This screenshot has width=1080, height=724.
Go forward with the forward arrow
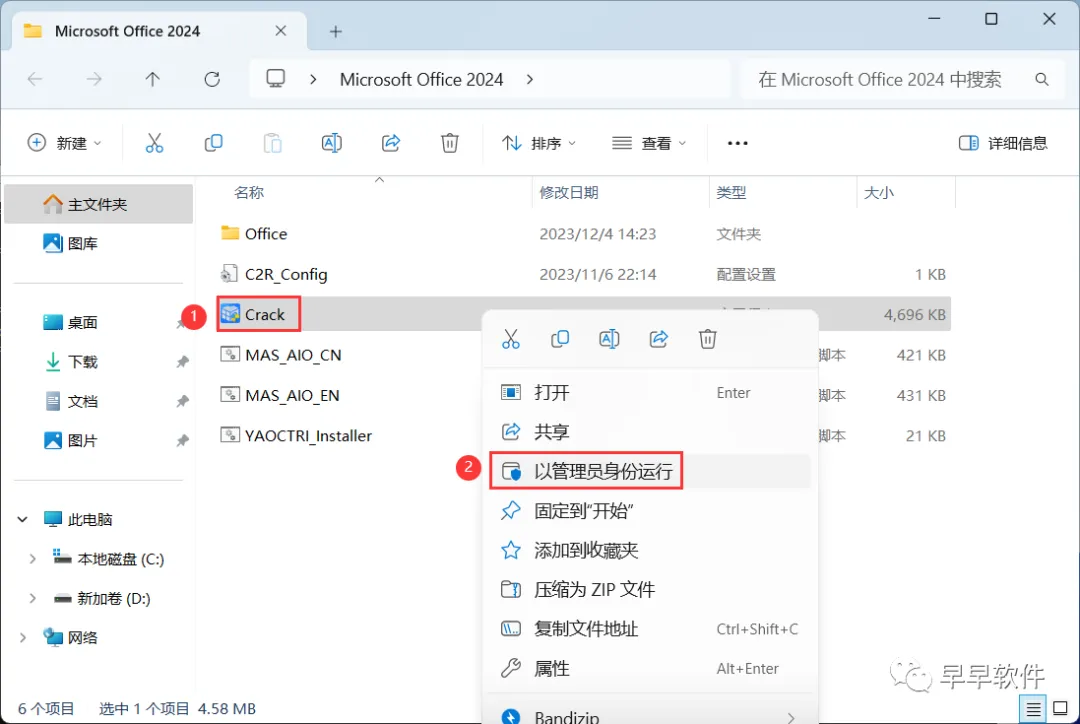click(94, 79)
